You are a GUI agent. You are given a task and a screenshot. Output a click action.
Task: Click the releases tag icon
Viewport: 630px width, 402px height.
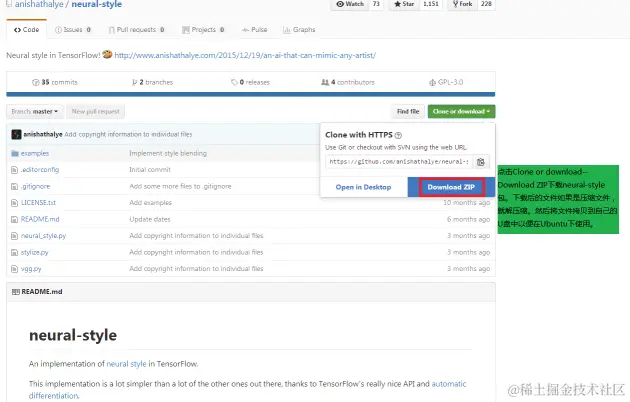click(x=234, y=82)
